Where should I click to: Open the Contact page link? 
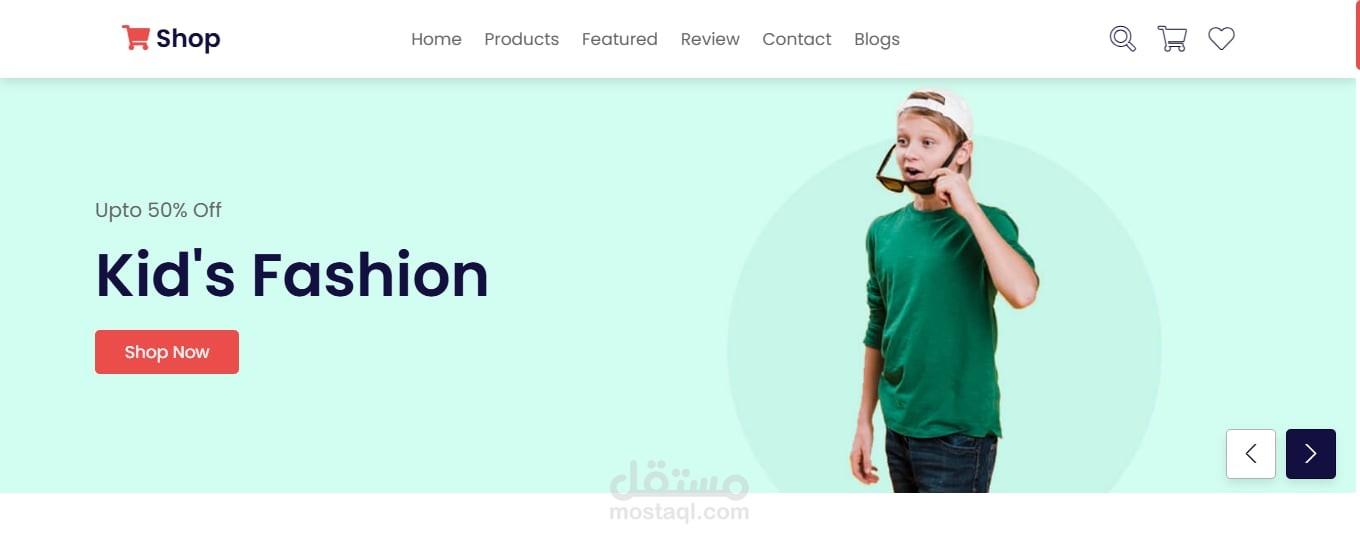(x=797, y=39)
